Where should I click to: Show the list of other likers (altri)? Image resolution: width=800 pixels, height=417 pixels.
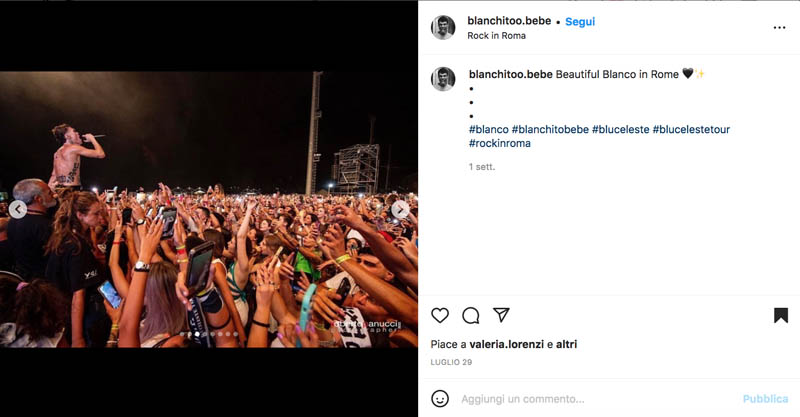[x=566, y=345]
